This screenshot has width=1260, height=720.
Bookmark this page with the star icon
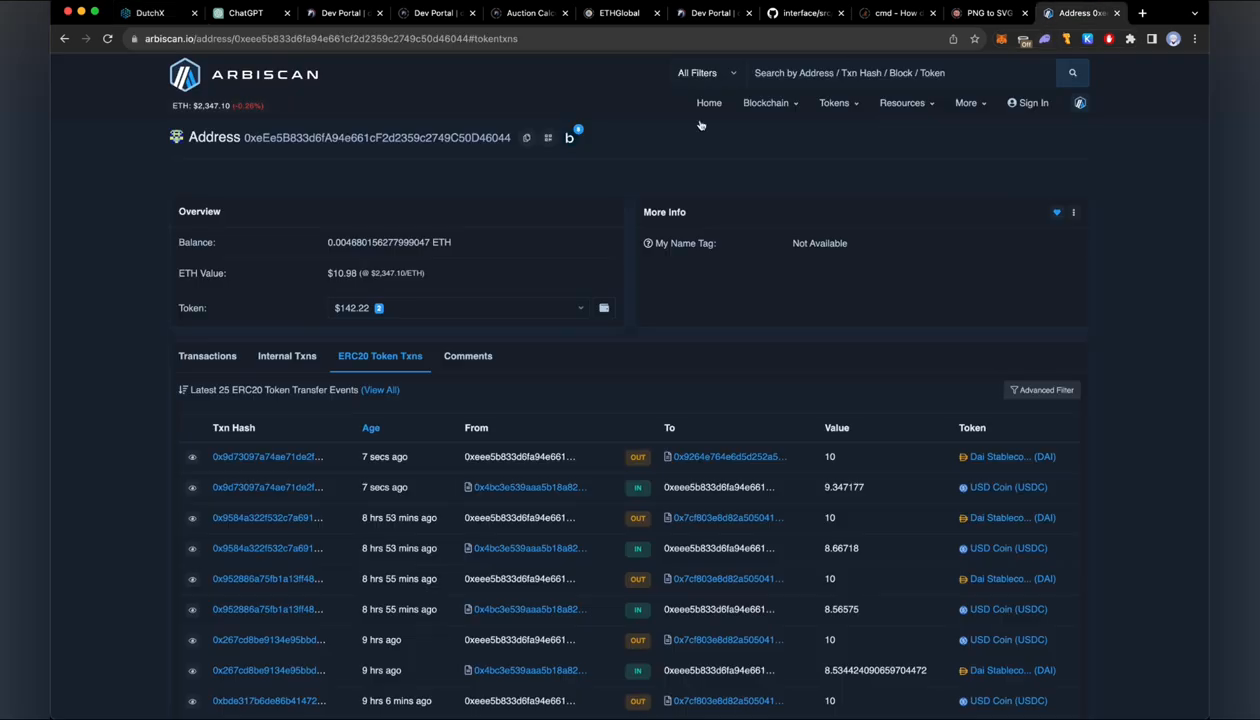coord(975,39)
